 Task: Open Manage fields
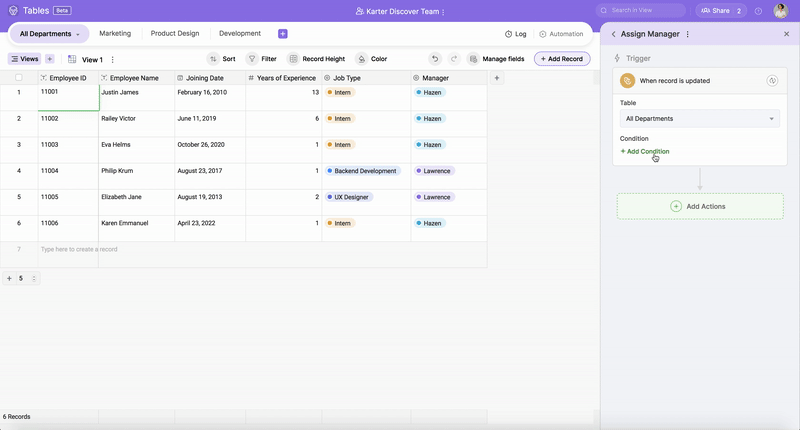[x=496, y=59]
